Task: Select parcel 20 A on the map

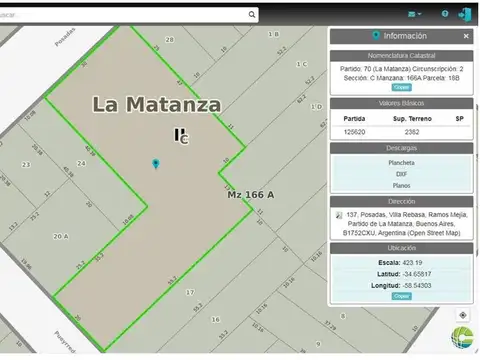Action: (61, 236)
